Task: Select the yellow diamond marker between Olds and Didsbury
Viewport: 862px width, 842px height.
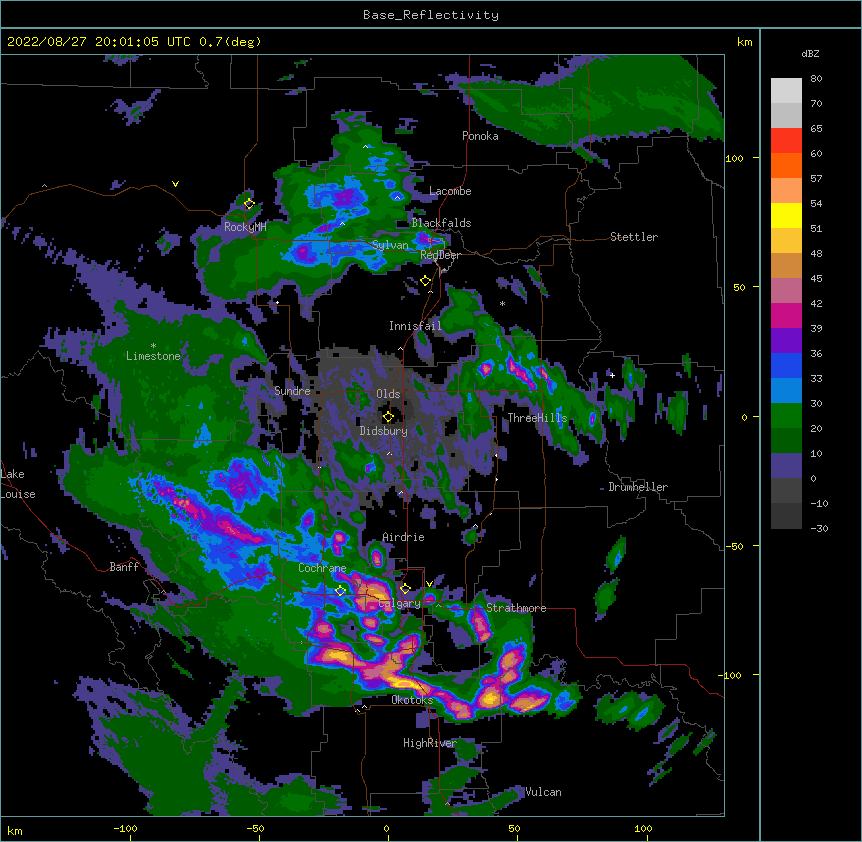Action: 388,417
